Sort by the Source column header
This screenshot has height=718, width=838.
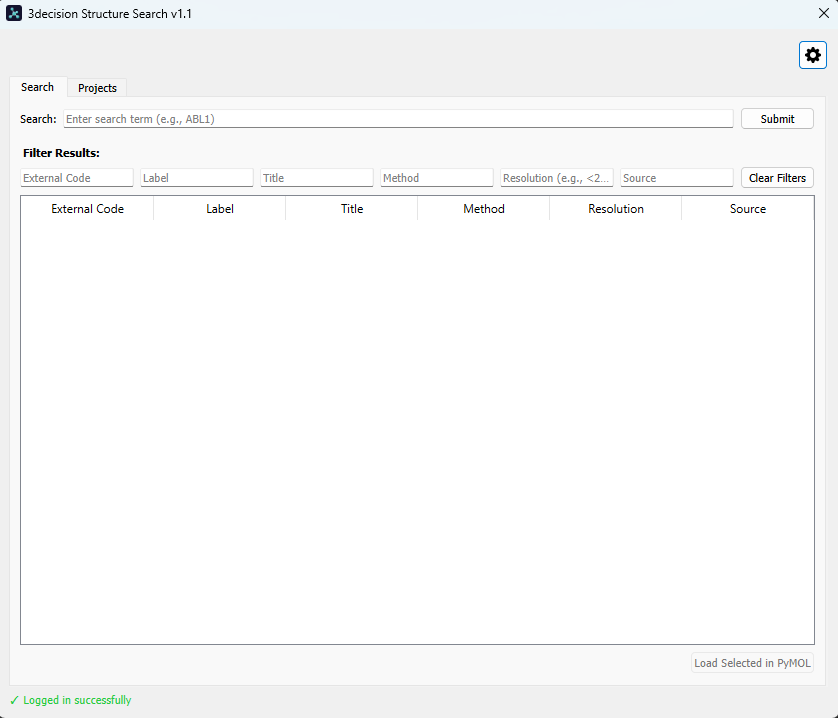tap(748, 209)
